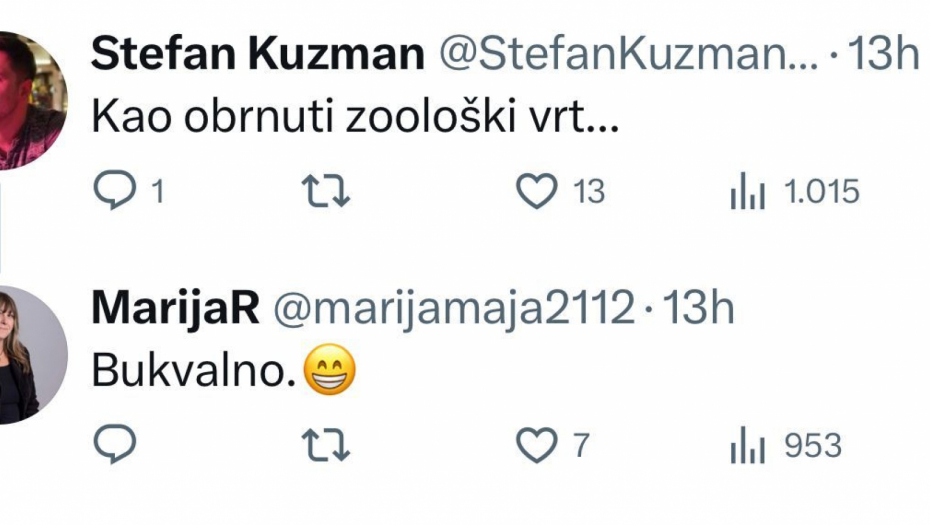Retweet MarijaR's "Bukvalno." reply
The image size is (930, 525).
pos(326,446)
